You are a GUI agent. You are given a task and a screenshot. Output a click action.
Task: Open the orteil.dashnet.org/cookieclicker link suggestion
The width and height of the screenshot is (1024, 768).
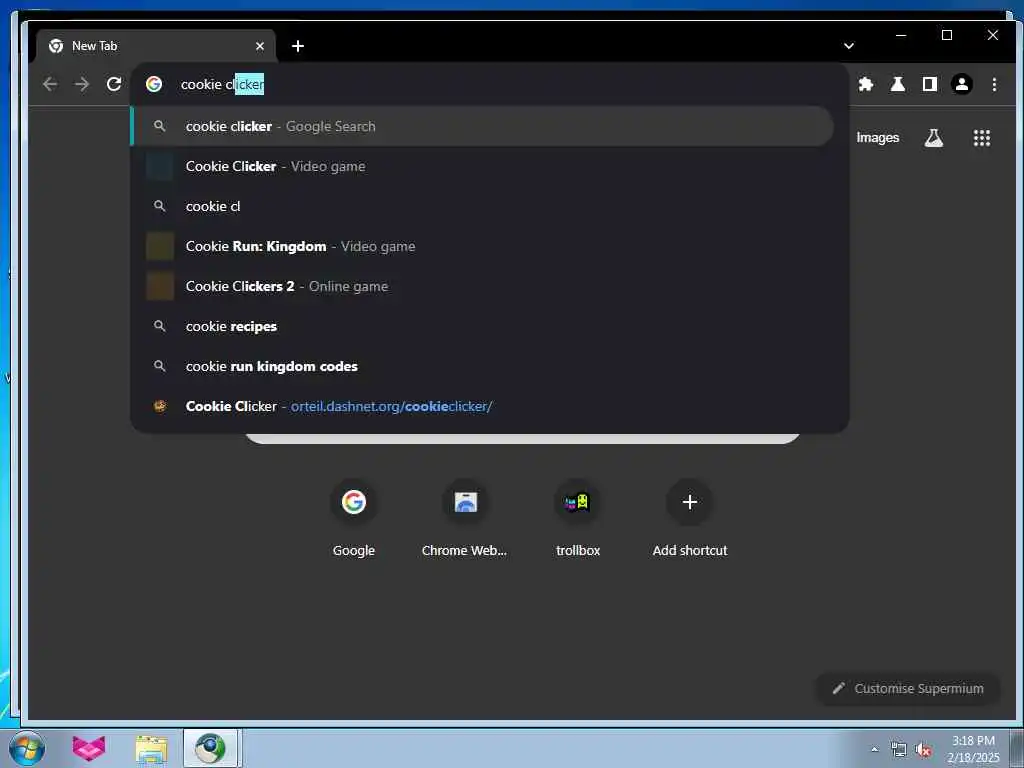(482, 406)
